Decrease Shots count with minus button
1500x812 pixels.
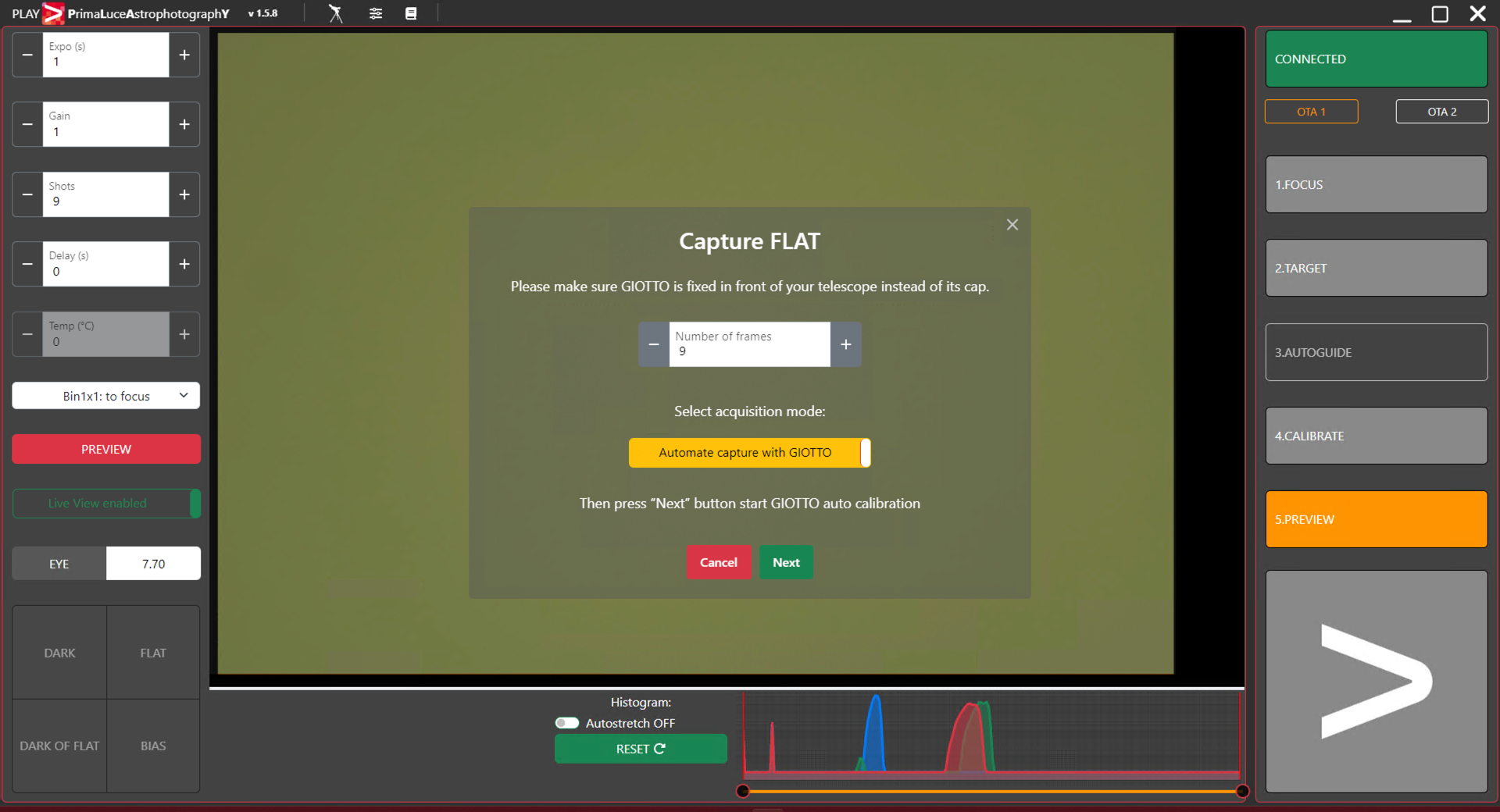tap(27, 194)
